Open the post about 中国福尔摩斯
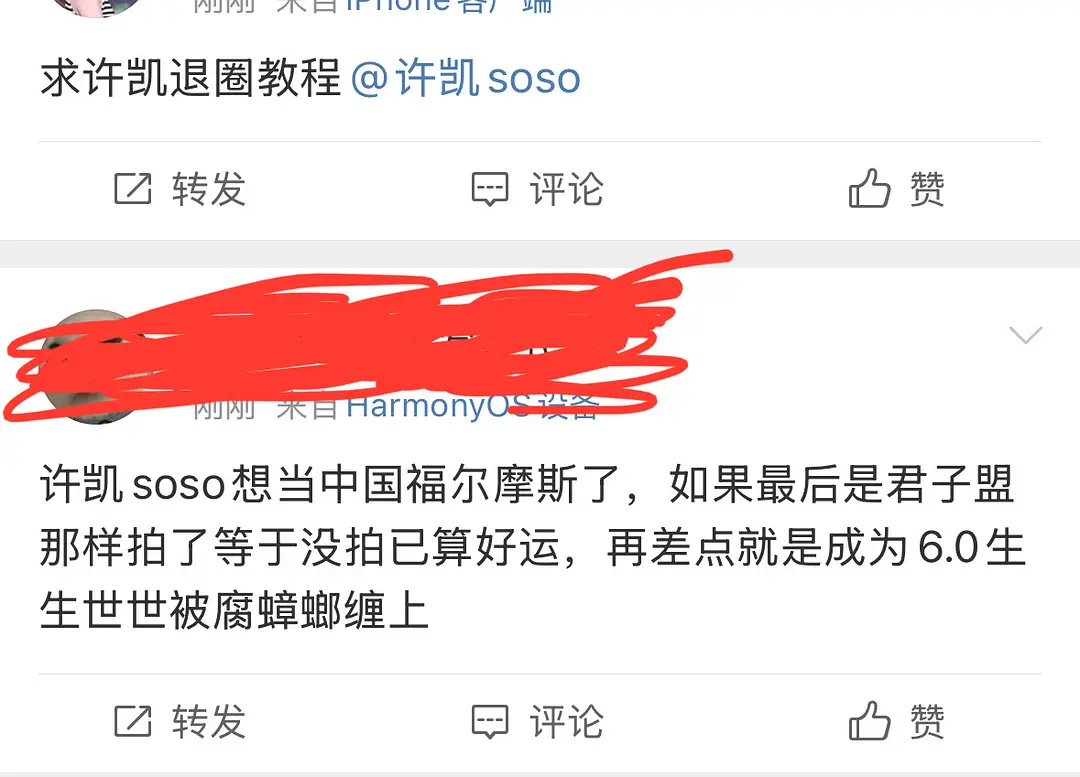 533,548
